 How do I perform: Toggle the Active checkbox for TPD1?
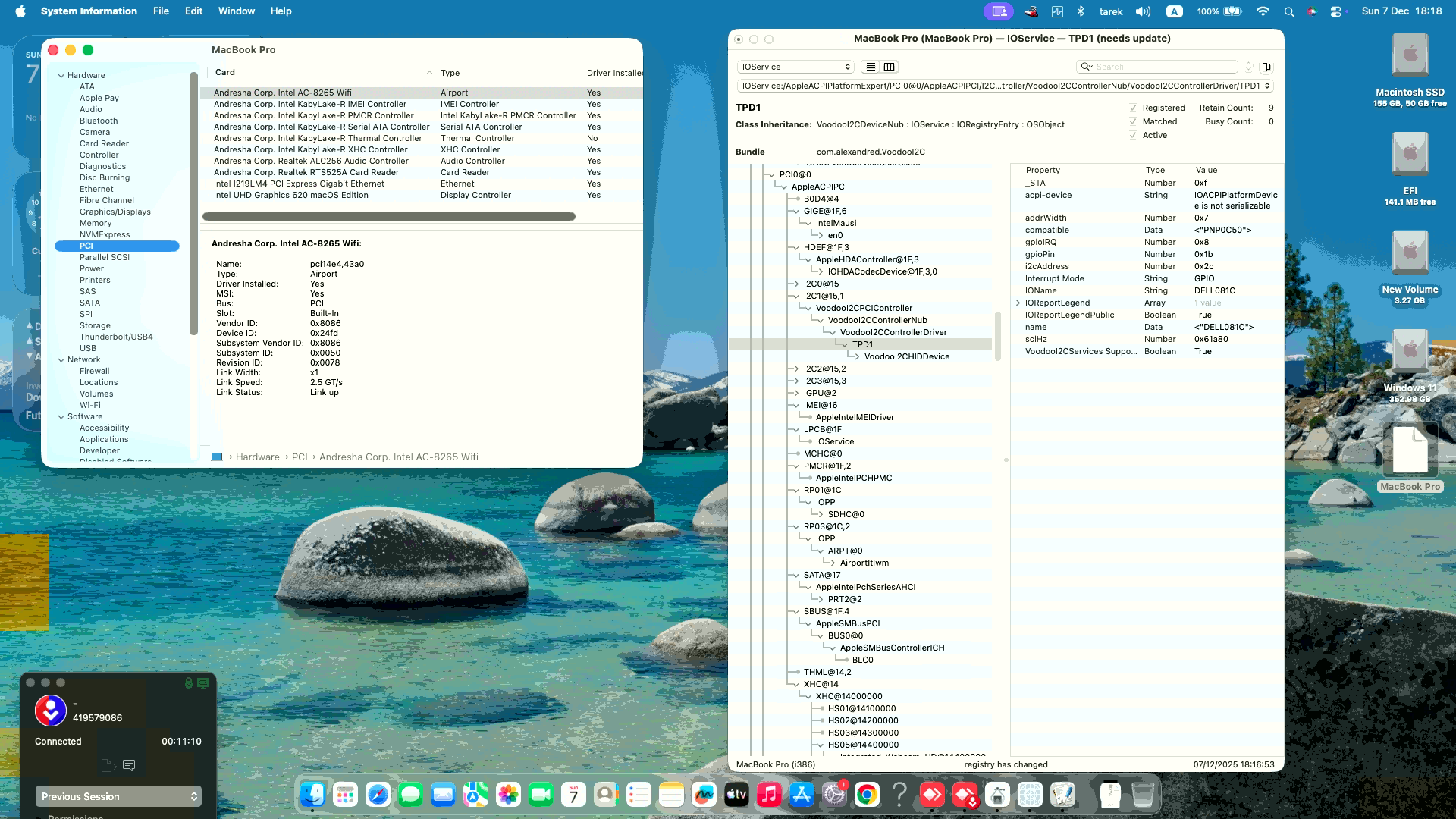tap(1134, 135)
